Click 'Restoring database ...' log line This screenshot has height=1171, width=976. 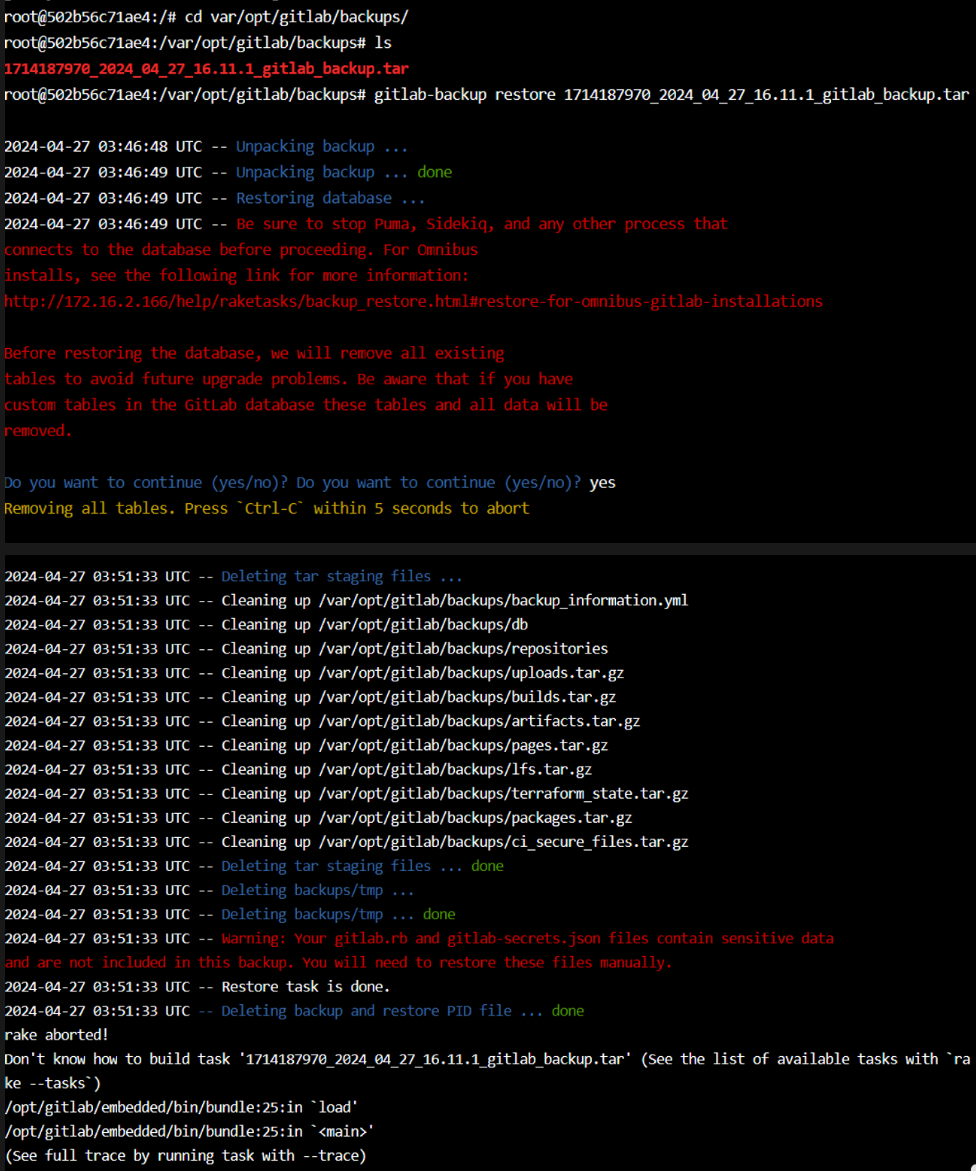(x=214, y=198)
